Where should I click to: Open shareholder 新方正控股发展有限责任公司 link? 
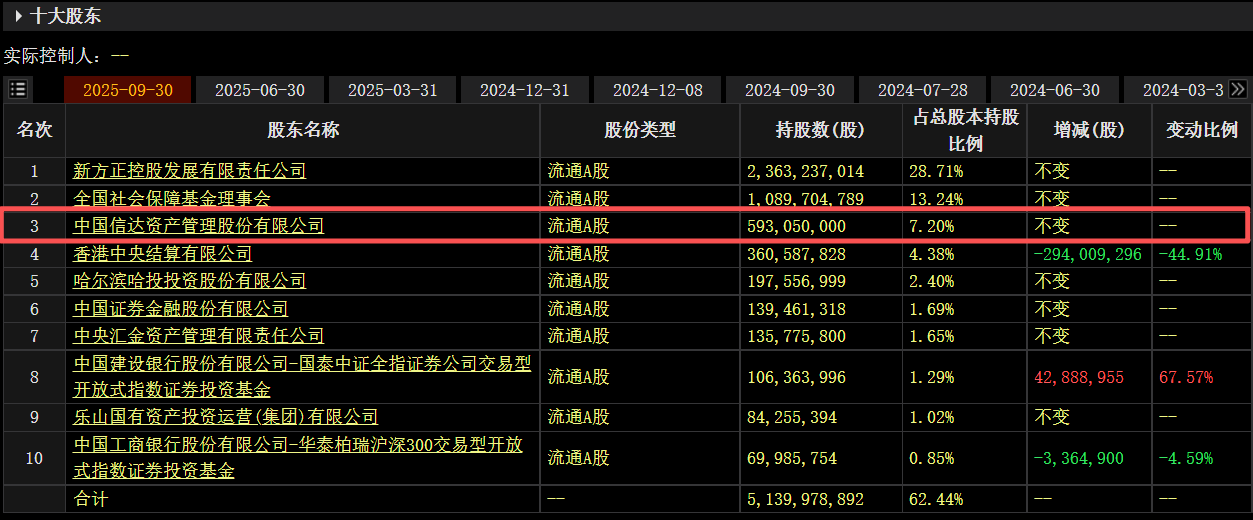point(190,171)
